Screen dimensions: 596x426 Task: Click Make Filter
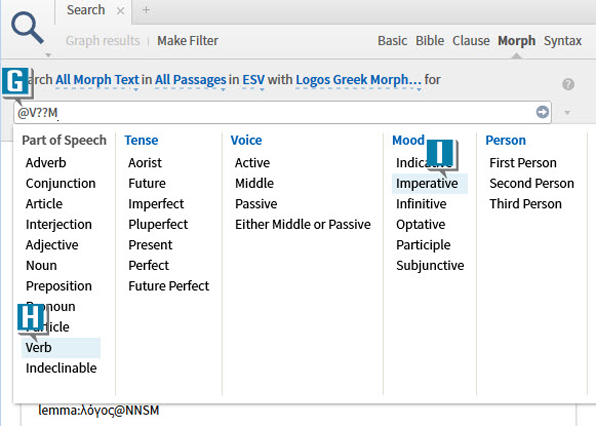pos(188,41)
